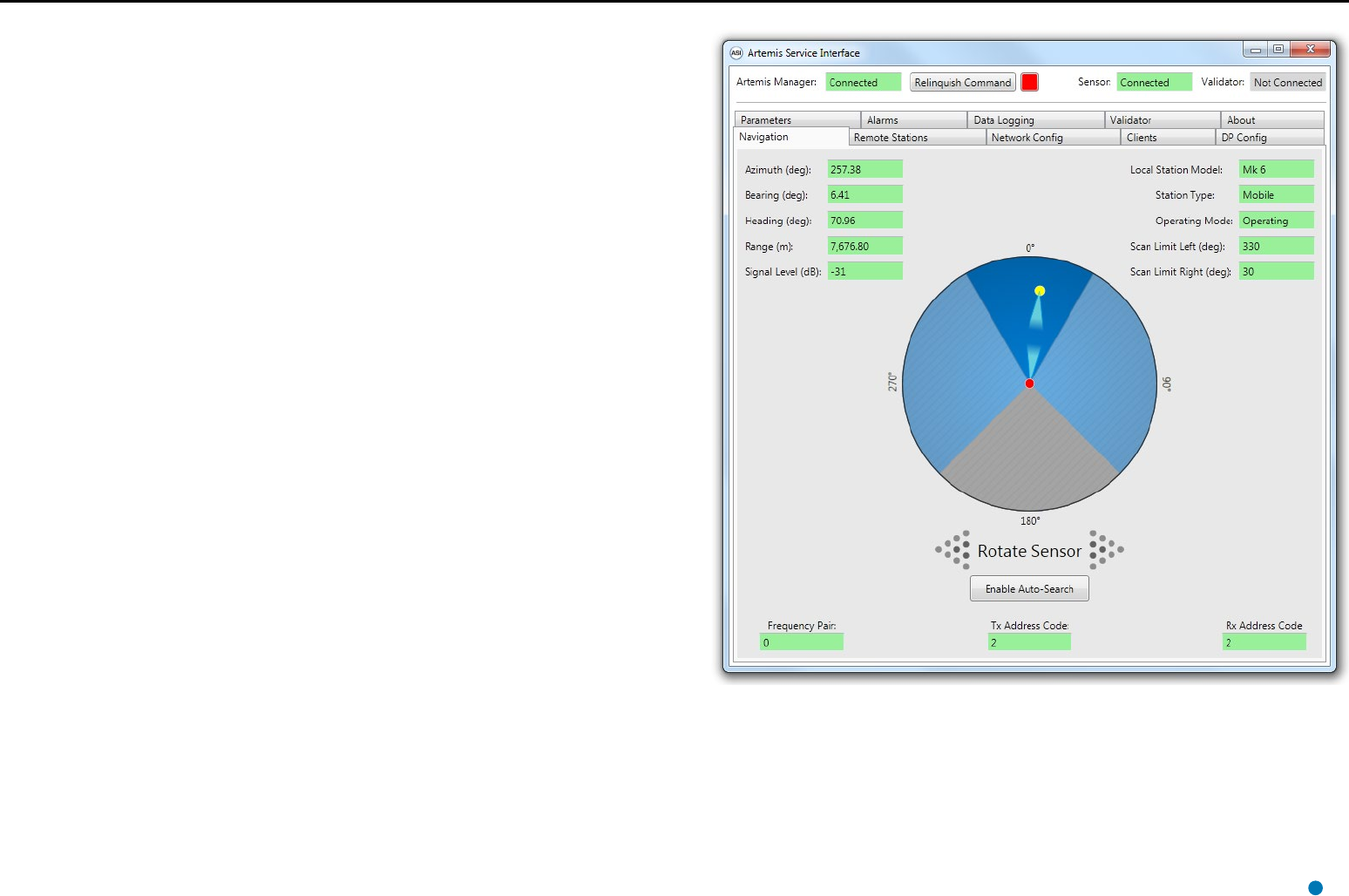Open the Data Logging tab
Screen dimensions: 1349x896
tap(1036, 119)
